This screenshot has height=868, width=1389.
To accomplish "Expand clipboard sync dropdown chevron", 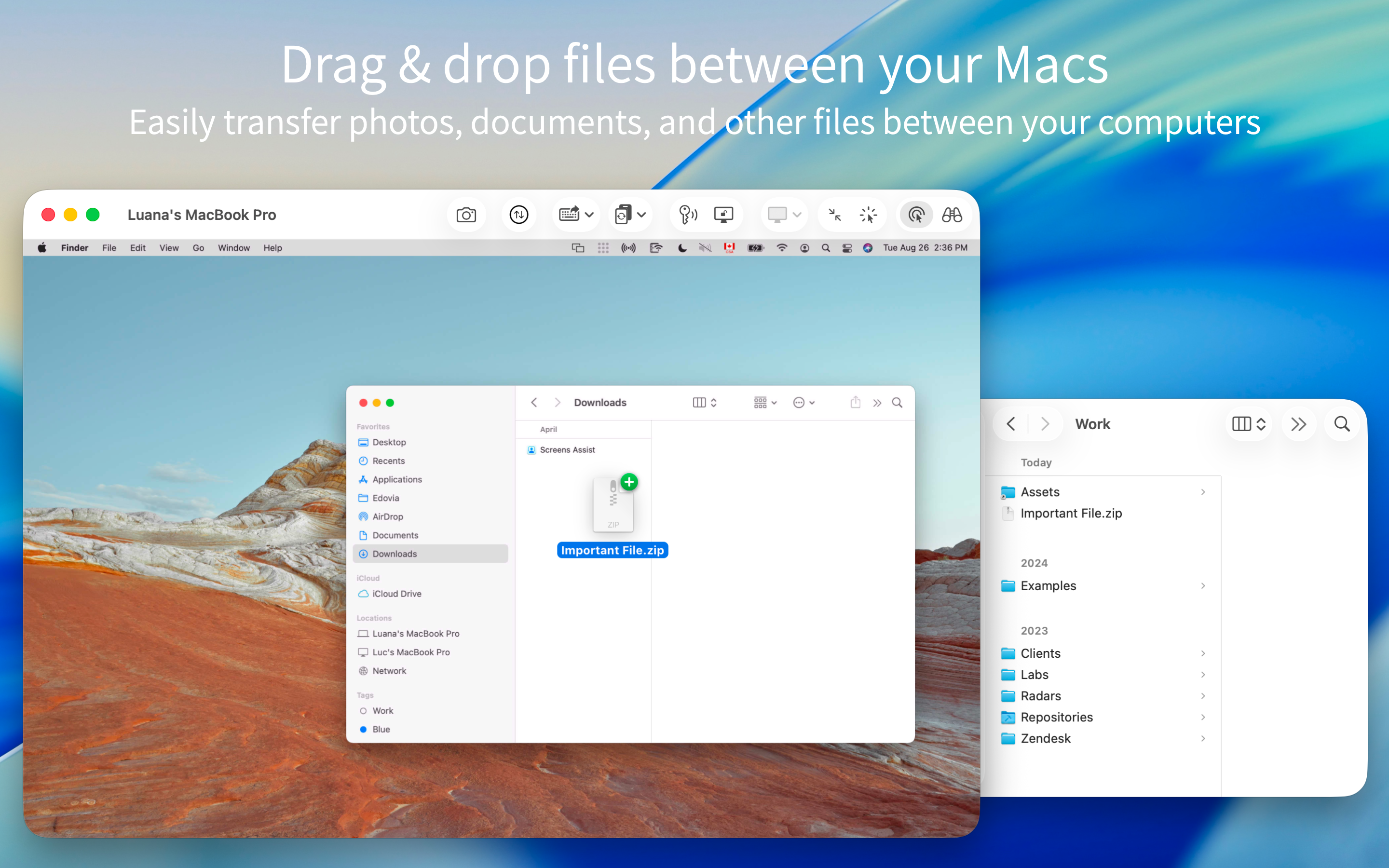I will [642, 215].
